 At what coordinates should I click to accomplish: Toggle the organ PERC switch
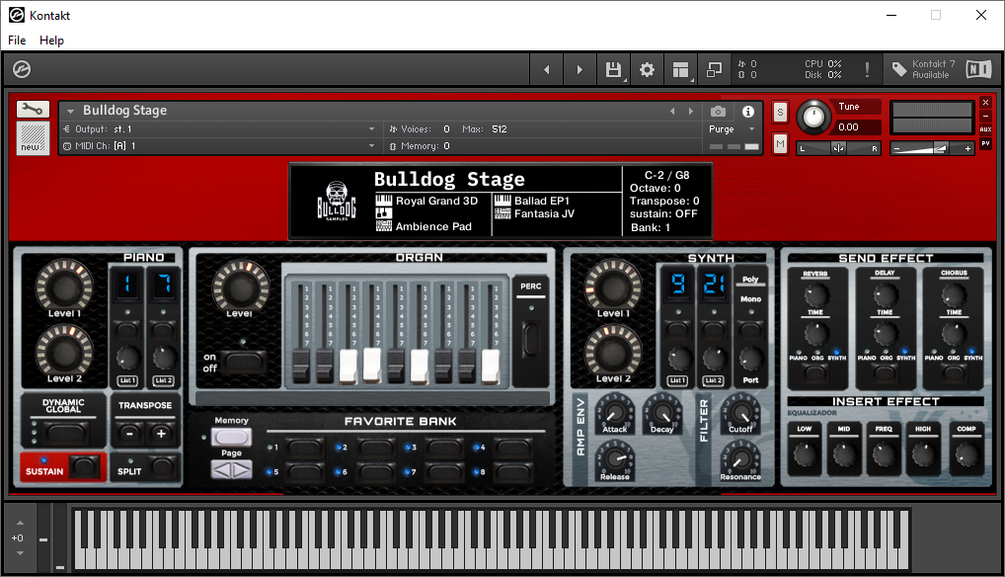point(531,339)
